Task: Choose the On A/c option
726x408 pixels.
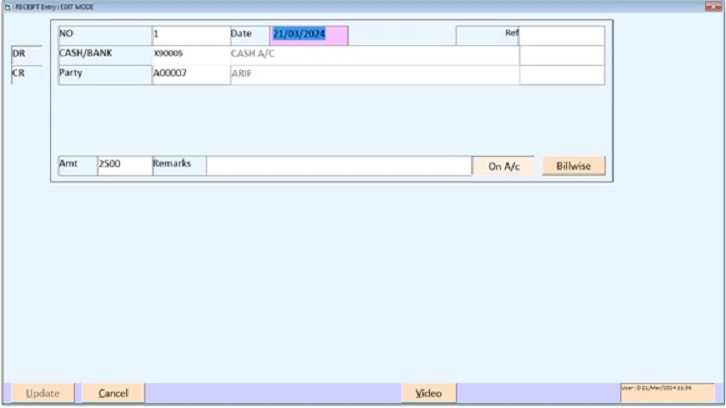Action: (x=503, y=166)
